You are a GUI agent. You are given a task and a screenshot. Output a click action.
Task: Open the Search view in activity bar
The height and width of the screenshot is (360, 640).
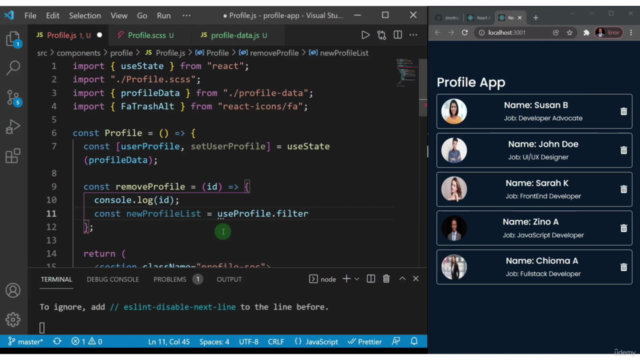coord(13,68)
